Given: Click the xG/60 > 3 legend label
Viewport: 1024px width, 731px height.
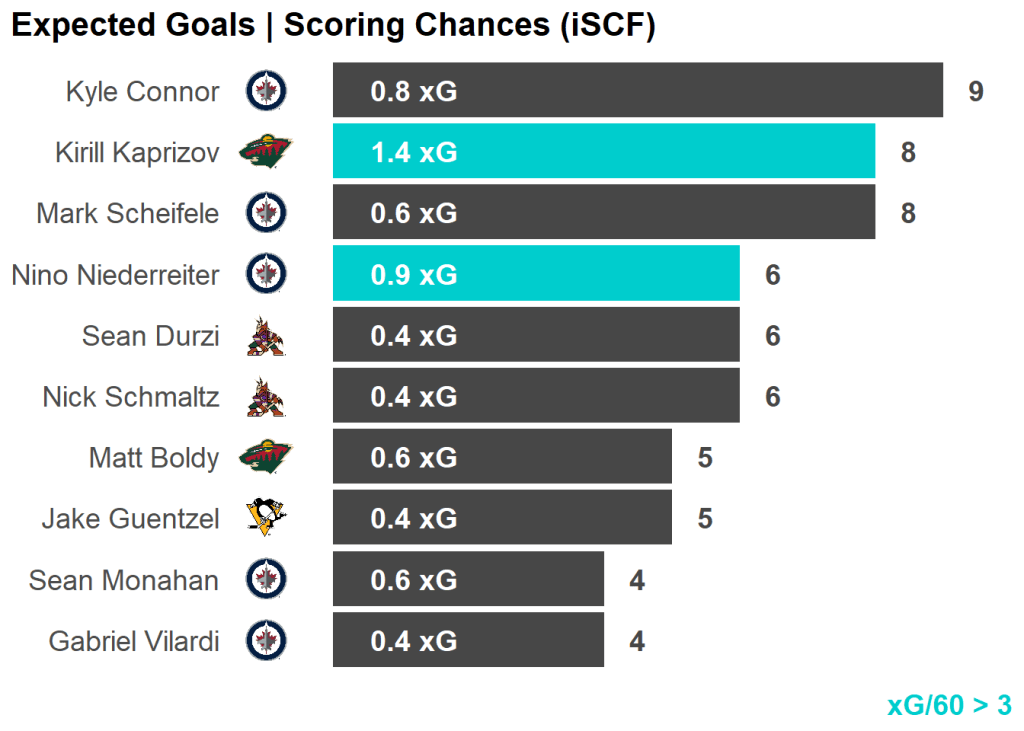Looking at the screenshot, I should 949,705.
